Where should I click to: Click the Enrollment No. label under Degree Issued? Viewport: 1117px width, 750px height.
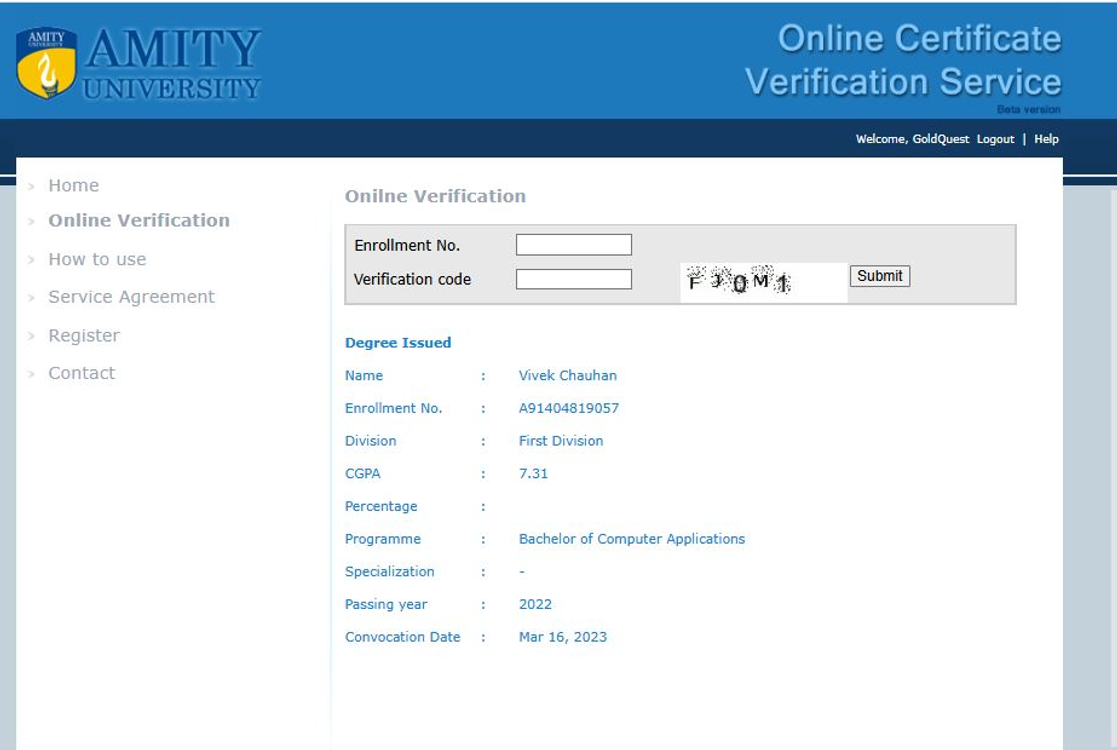(393, 408)
